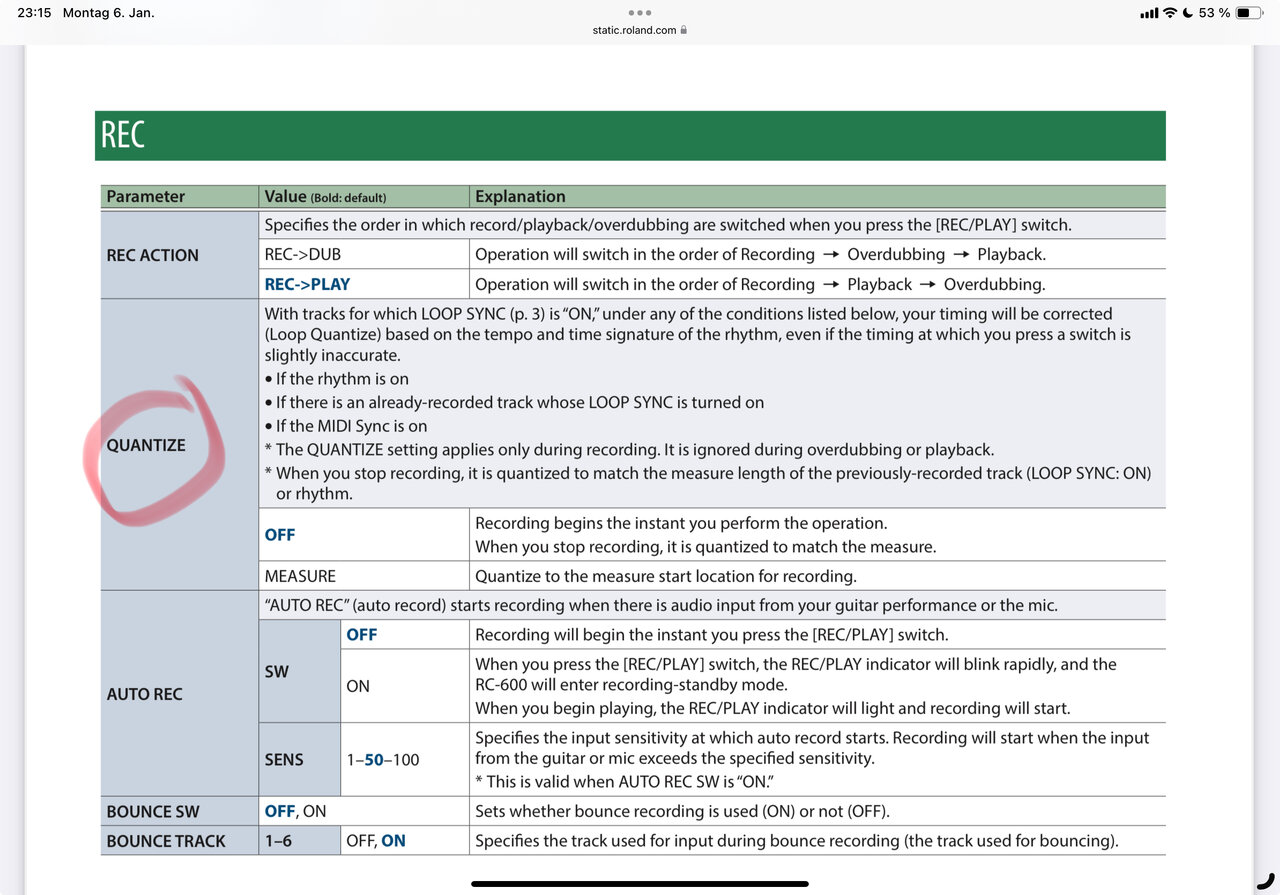
Task: Tap the padlock icon beside the URL
Action: point(683,30)
